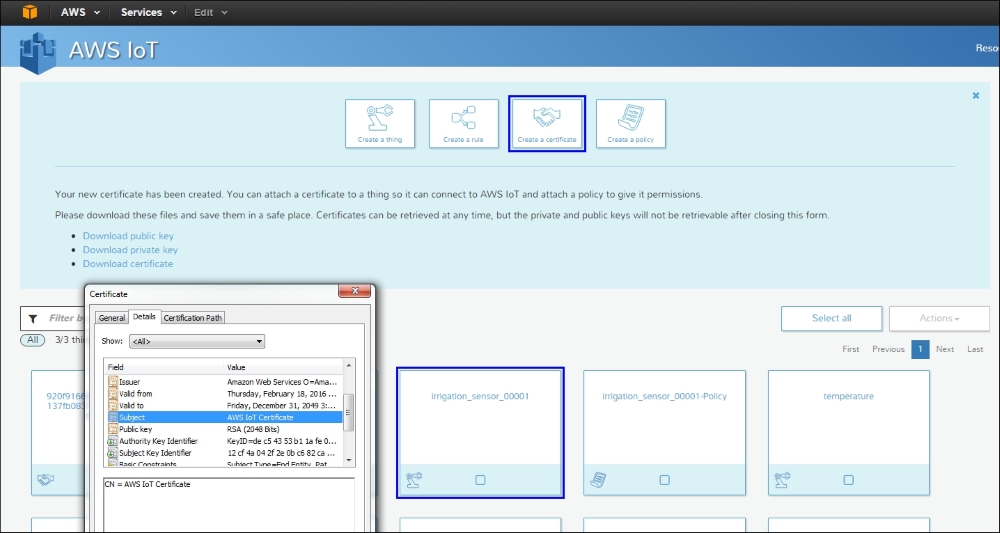Viewport: 1000px width, 533px height.
Task: Go to the Next page
Action: point(945,349)
